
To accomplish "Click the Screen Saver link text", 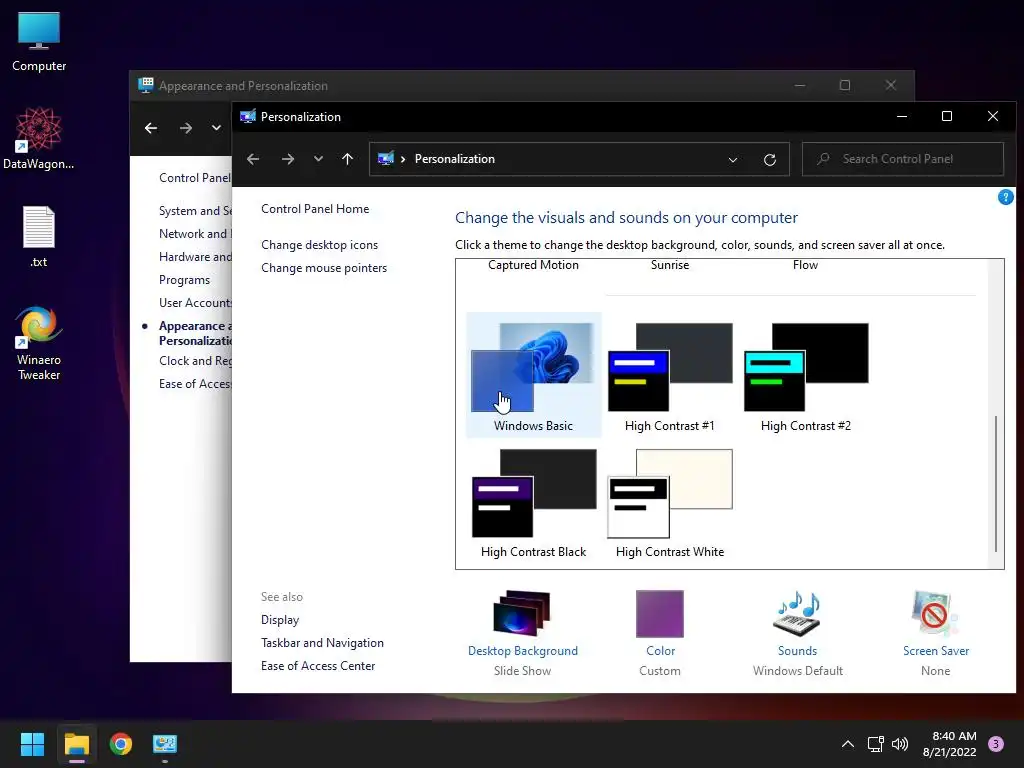I will (x=936, y=651).
